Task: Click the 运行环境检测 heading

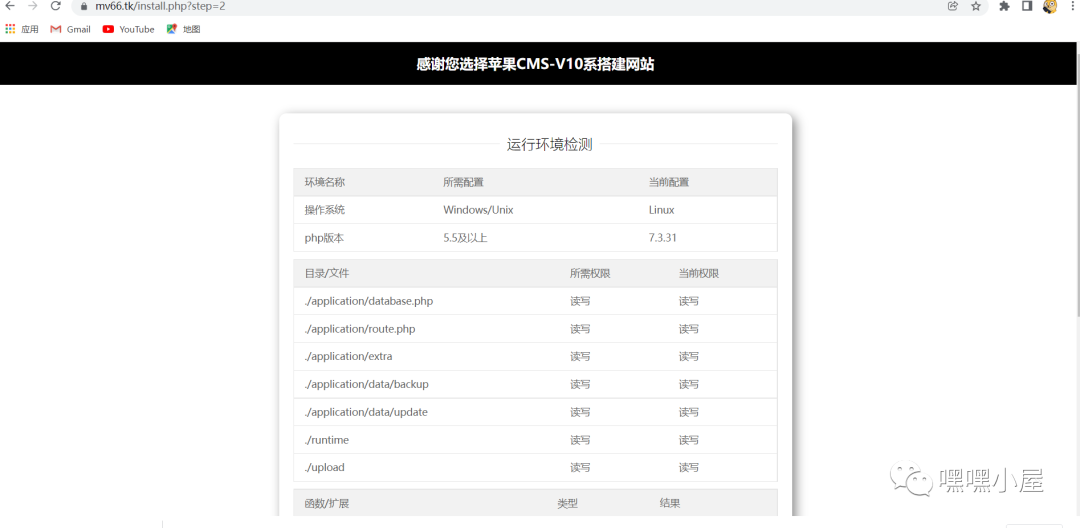Action: pyautogui.click(x=550, y=145)
